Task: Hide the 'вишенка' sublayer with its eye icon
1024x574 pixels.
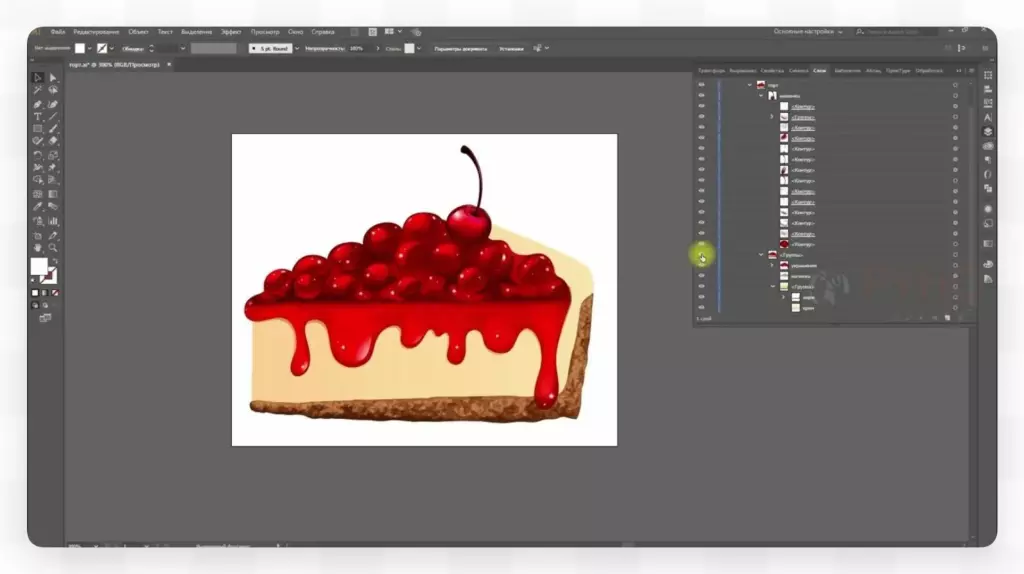Action: coord(701,95)
